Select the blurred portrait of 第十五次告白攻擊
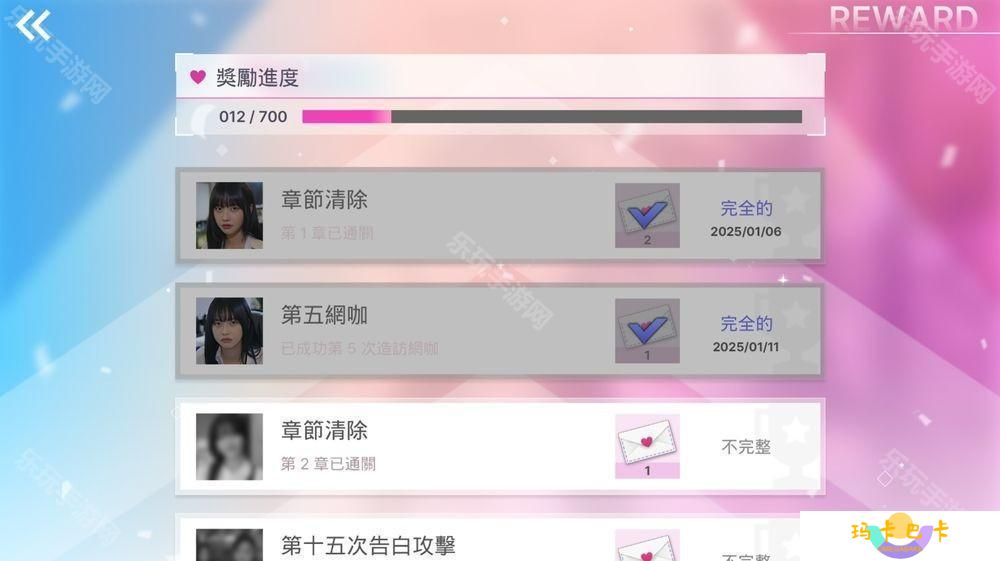 click(x=229, y=545)
